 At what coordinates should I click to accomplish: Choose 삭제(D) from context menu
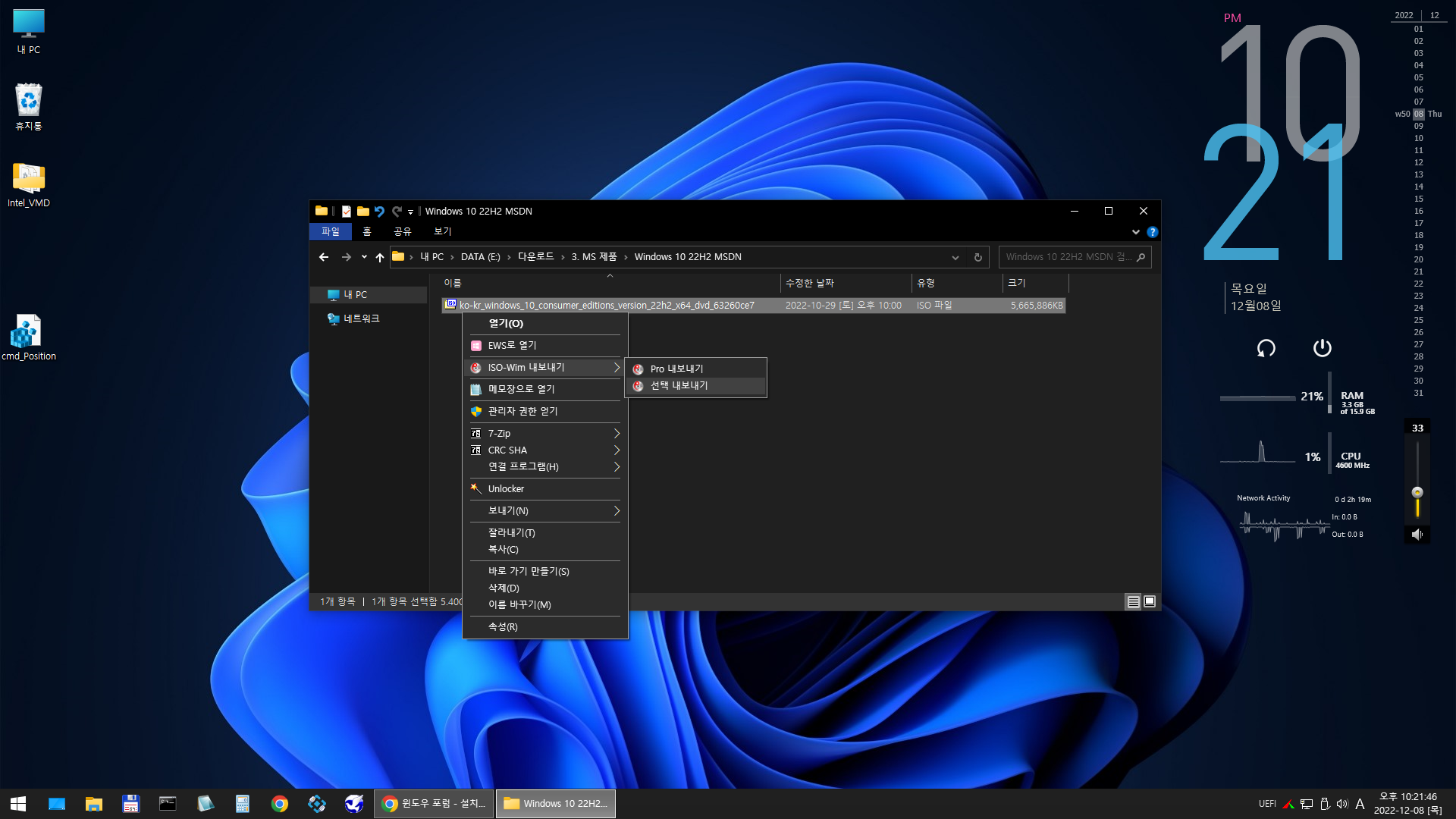click(544, 588)
